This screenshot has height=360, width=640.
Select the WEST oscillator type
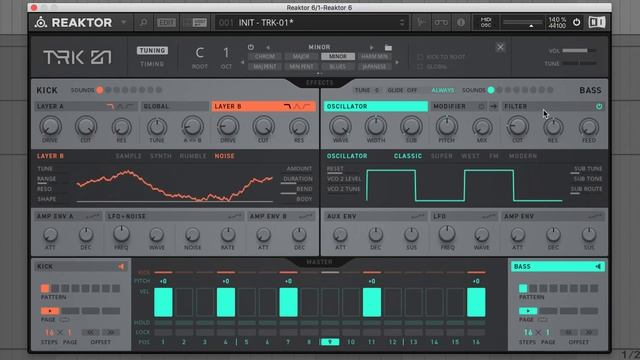click(x=470, y=156)
